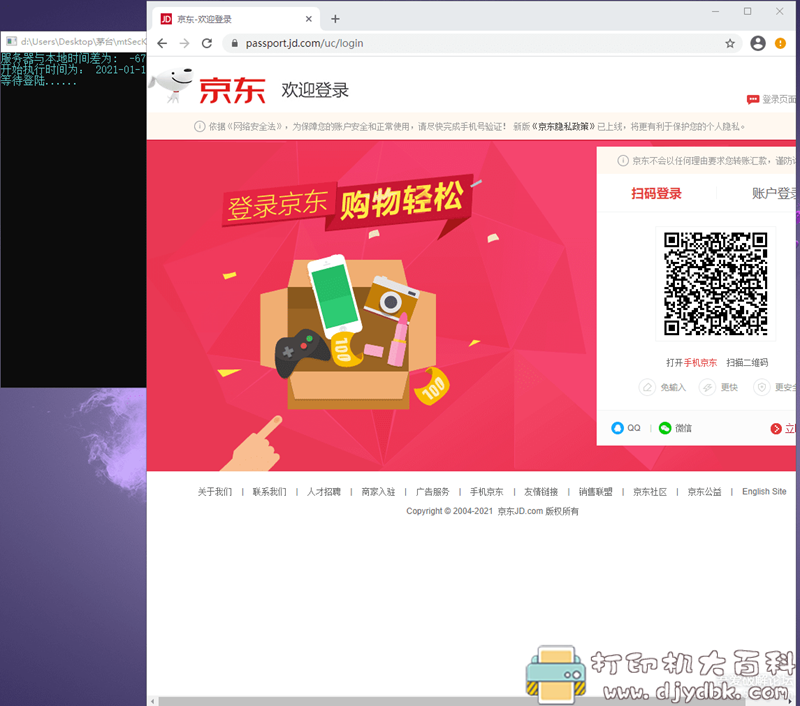Open 广告服务 footer link
The image size is (800, 706).
432,491
